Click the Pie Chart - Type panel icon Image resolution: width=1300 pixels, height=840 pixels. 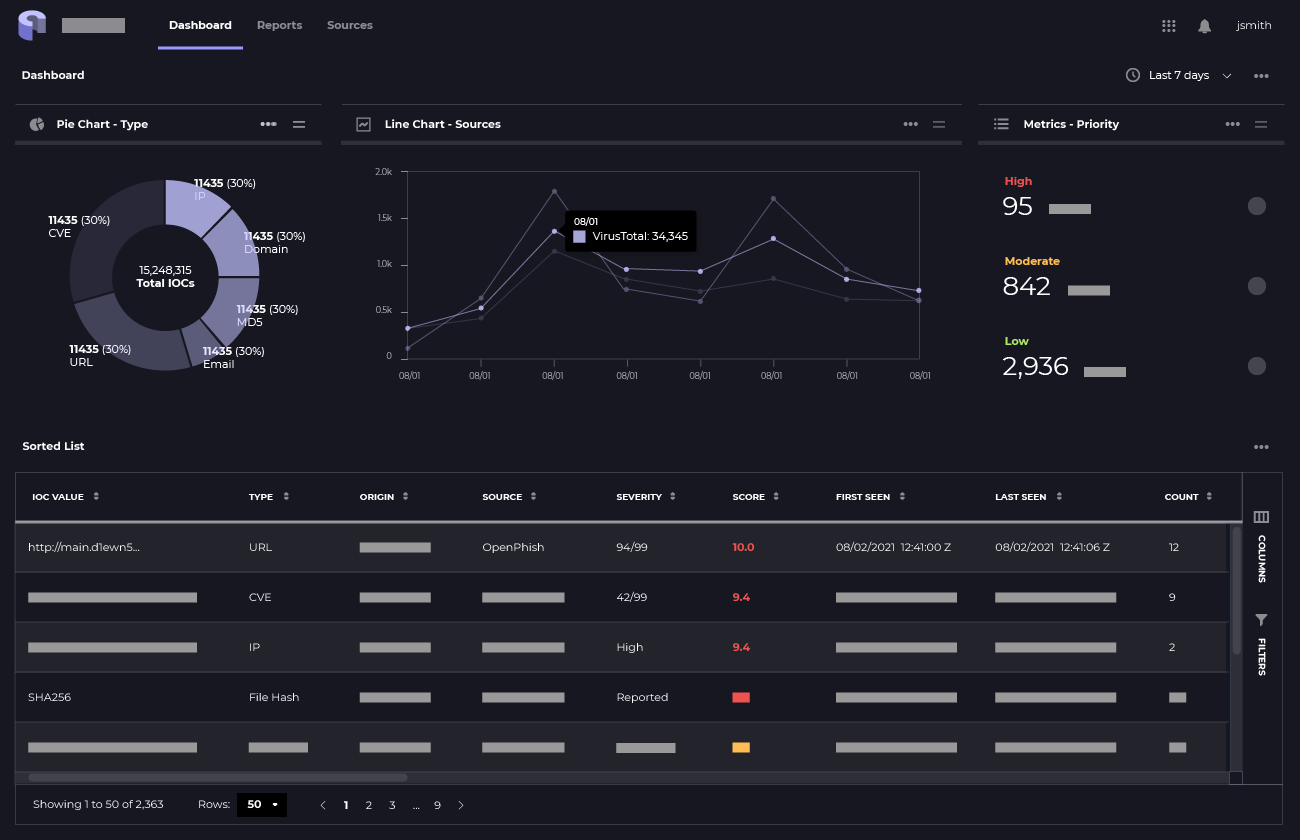tap(37, 124)
